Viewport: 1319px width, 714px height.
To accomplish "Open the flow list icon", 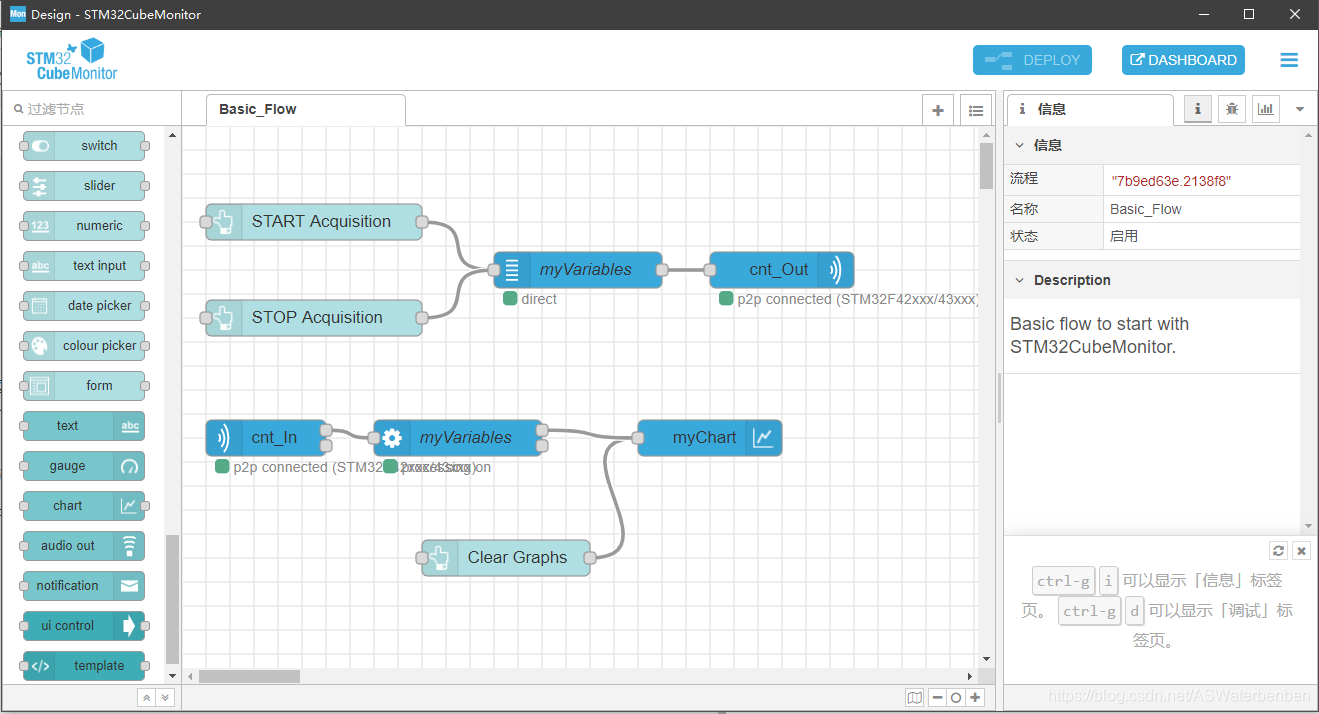I will tap(975, 111).
